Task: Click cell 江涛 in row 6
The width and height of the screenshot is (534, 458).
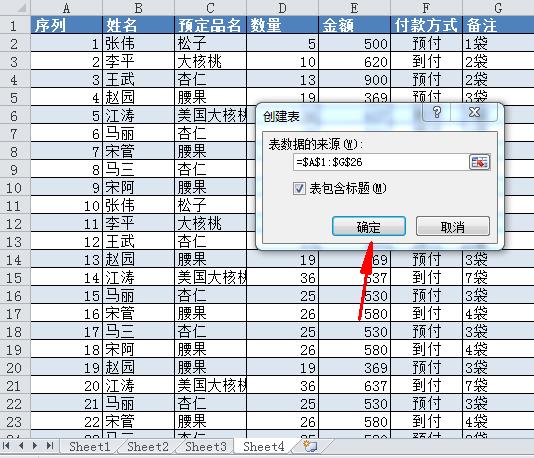Action: [138, 115]
